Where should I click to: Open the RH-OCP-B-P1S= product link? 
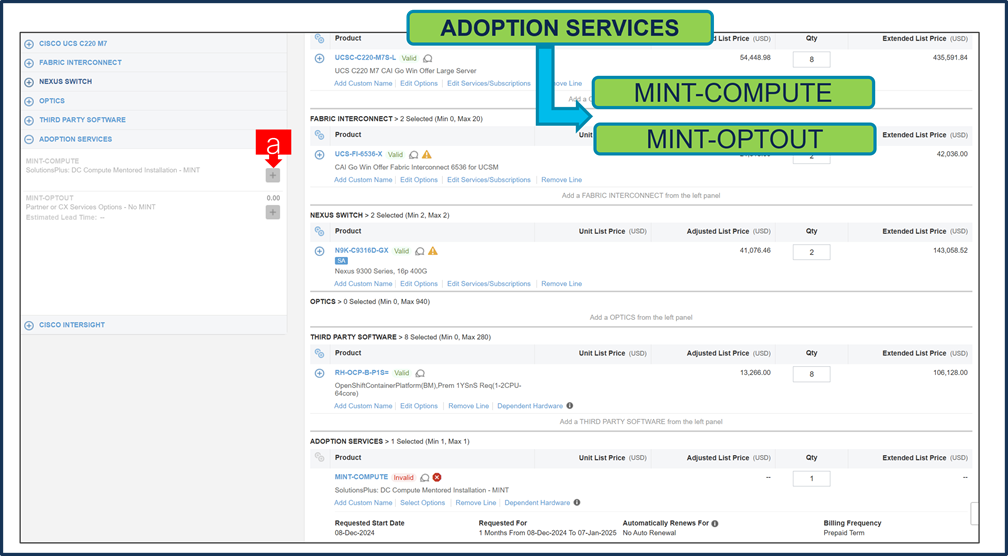pos(362,373)
